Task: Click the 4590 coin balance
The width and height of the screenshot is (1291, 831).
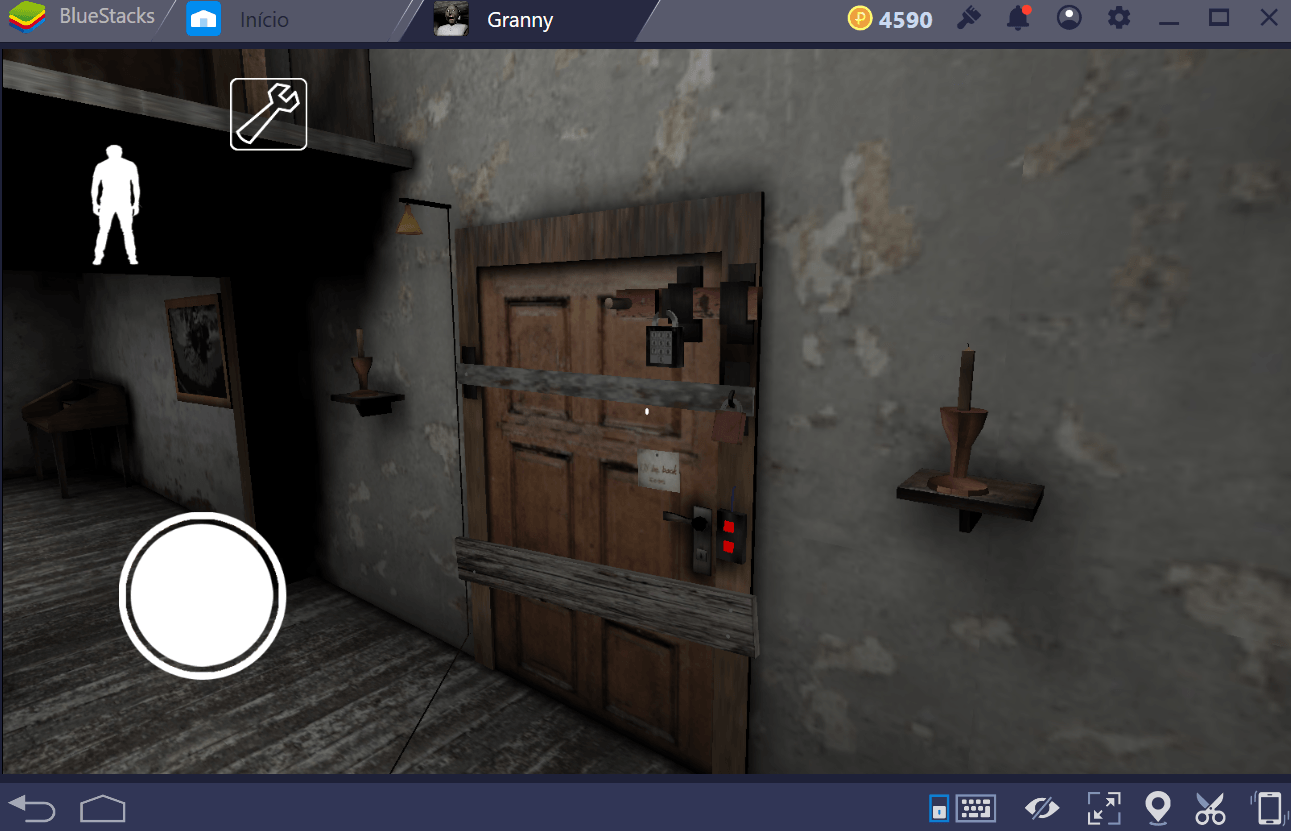Action: point(890,19)
